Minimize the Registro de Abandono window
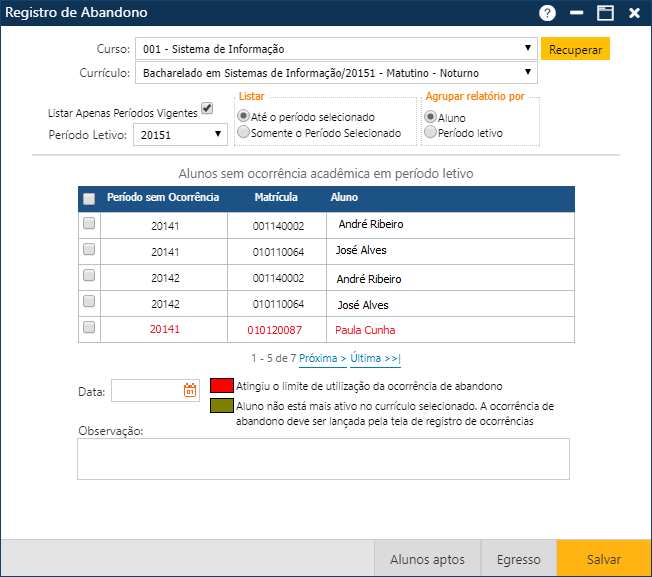 pos(576,13)
